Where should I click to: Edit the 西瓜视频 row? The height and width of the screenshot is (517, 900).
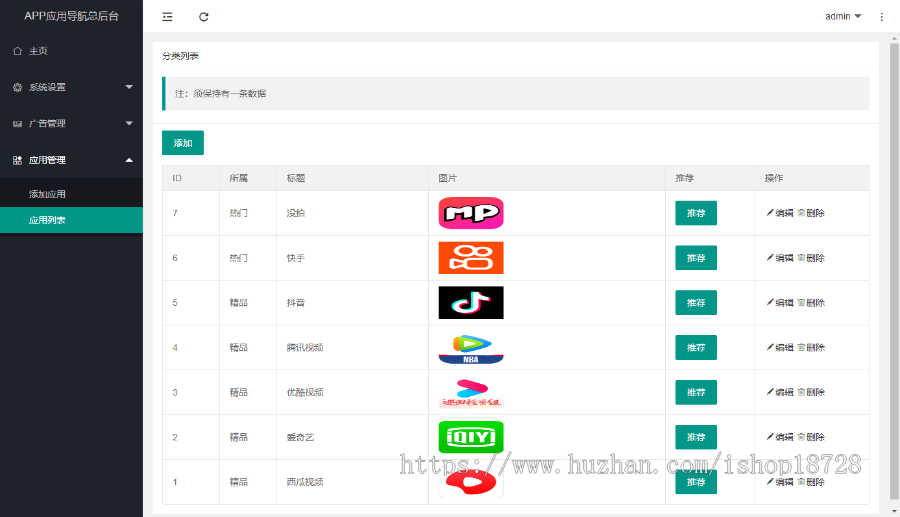779,482
